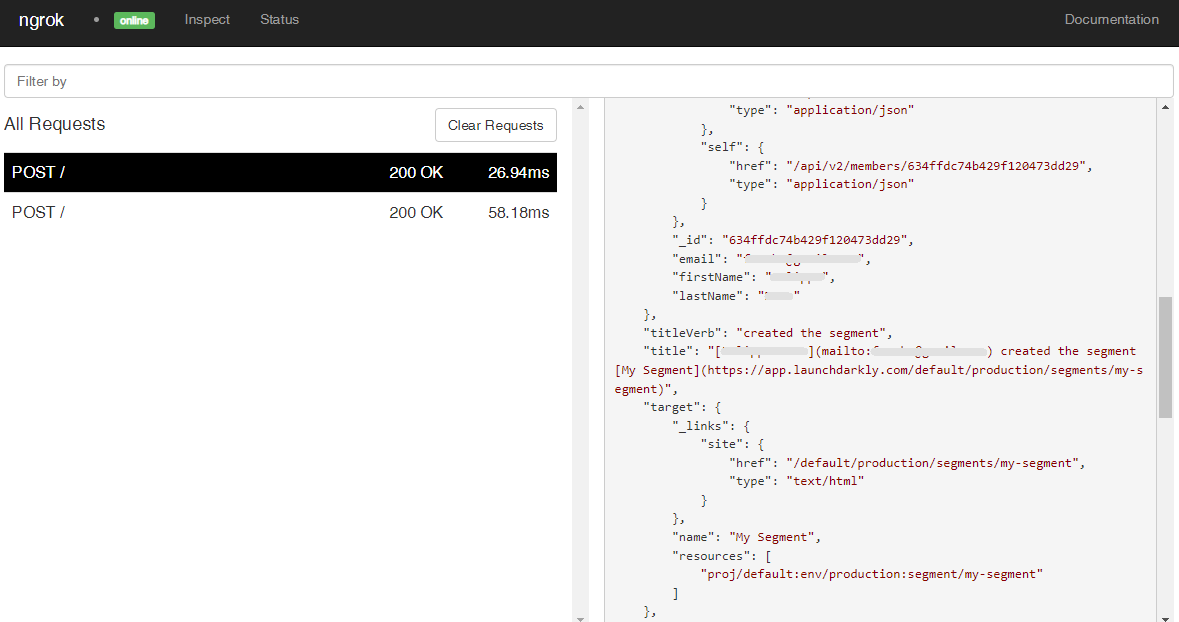Click the Clear Requests button
Viewport: 1179px width, 622px height.
[x=496, y=125]
